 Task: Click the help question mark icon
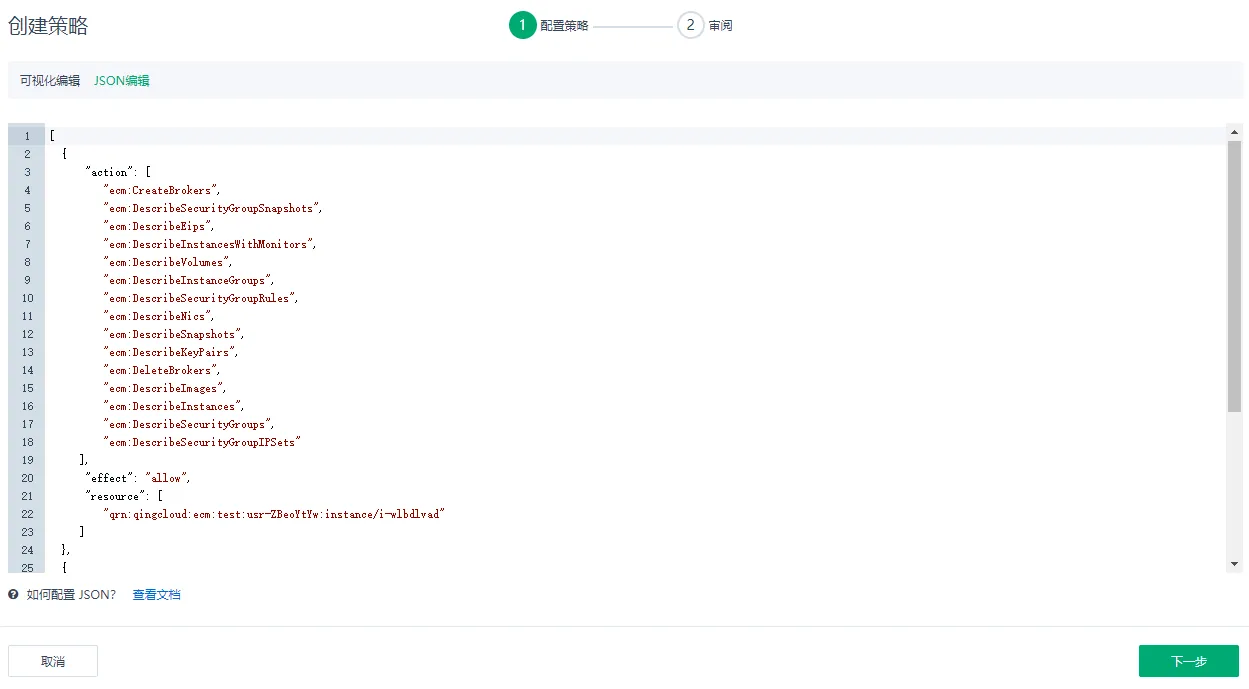(14, 595)
